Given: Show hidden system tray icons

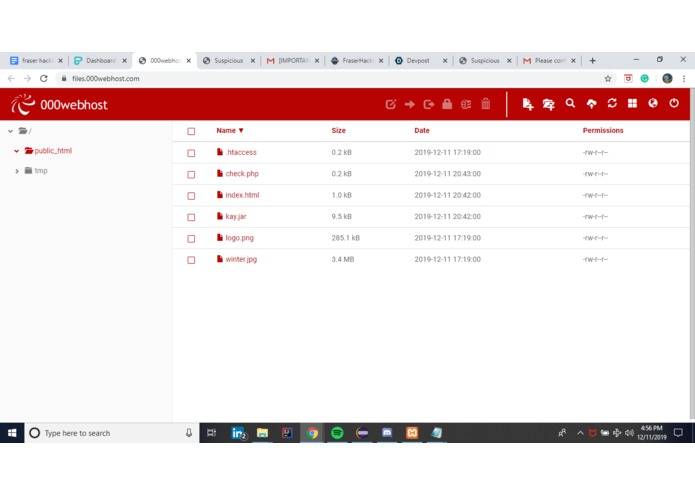Looking at the screenshot, I should 580,433.
